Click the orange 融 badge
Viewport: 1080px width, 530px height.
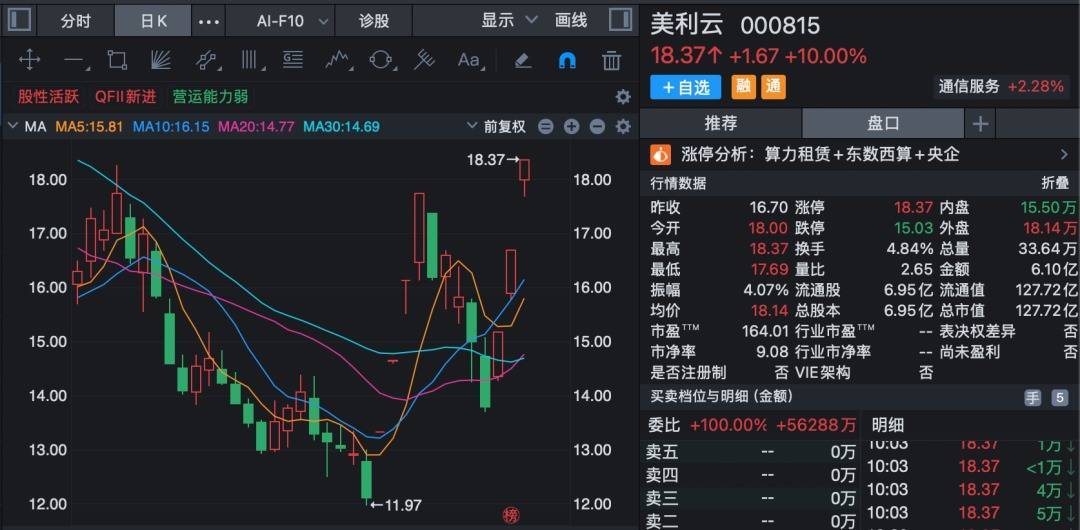click(x=742, y=88)
